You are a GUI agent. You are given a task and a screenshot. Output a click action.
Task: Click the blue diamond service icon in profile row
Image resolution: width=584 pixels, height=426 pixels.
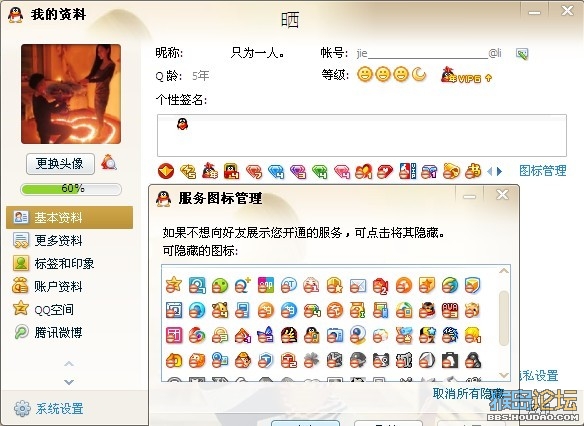276,171
